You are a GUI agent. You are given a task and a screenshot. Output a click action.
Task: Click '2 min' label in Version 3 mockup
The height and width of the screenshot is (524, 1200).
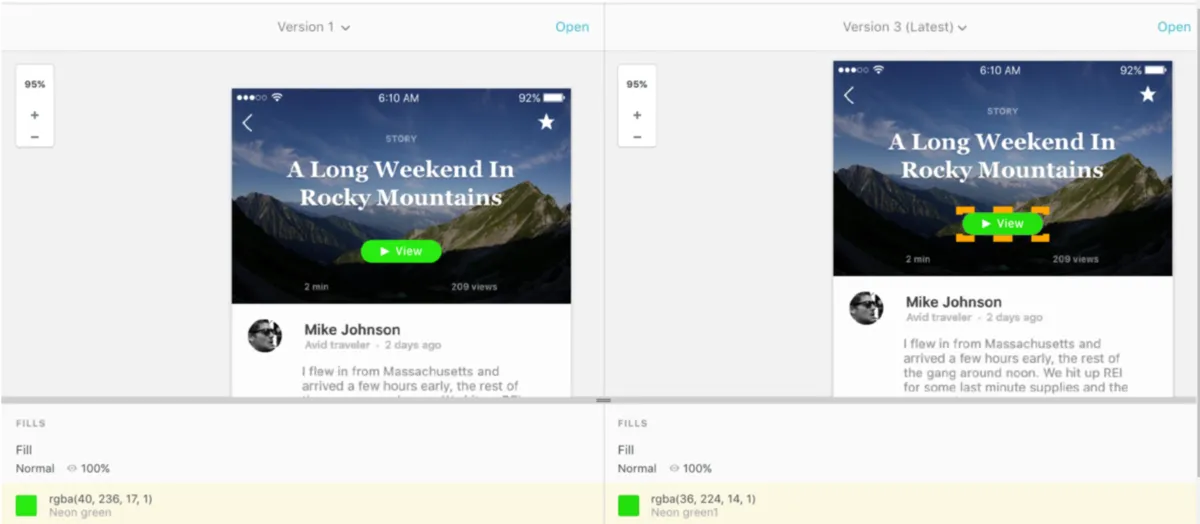[919, 259]
